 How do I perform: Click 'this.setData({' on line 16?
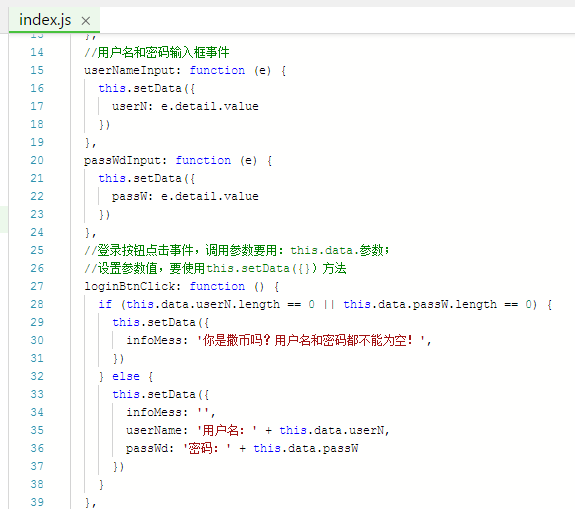pos(147,88)
